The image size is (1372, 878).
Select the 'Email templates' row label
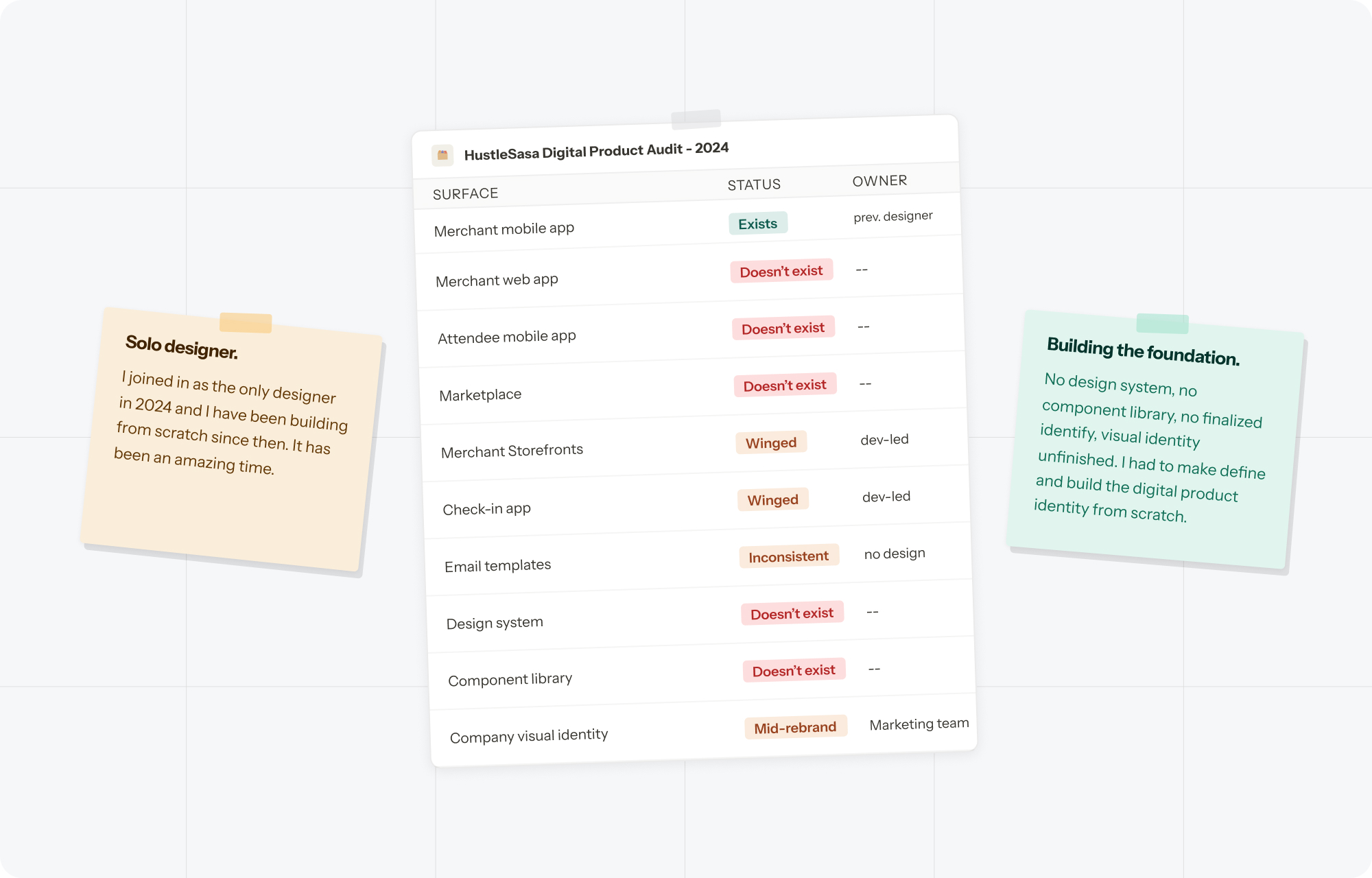click(497, 565)
